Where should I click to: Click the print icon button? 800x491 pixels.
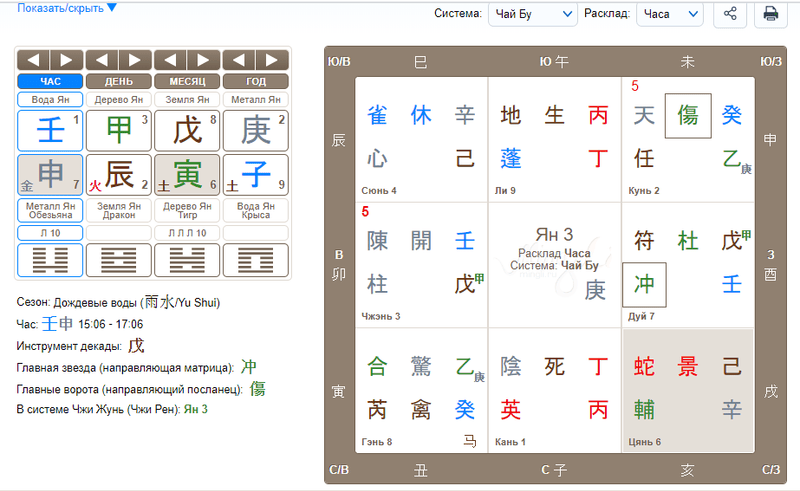(x=771, y=14)
